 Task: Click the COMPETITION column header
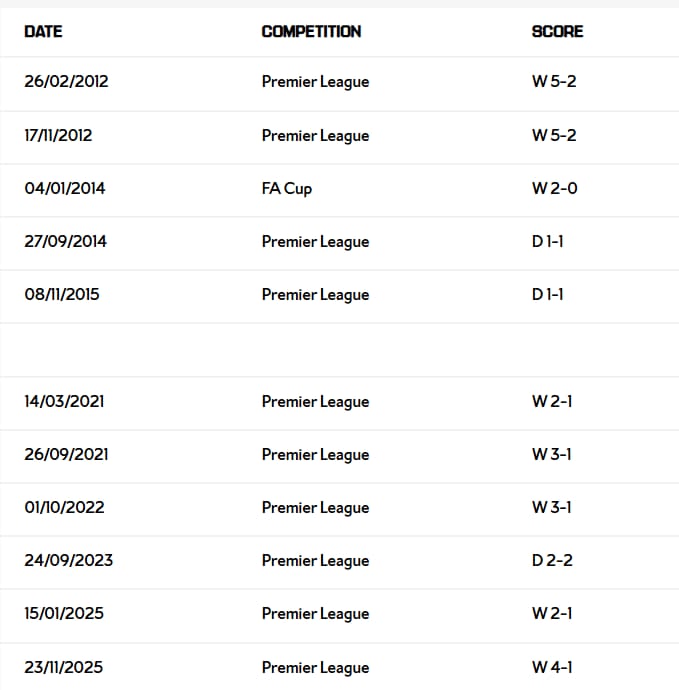click(x=311, y=31)
